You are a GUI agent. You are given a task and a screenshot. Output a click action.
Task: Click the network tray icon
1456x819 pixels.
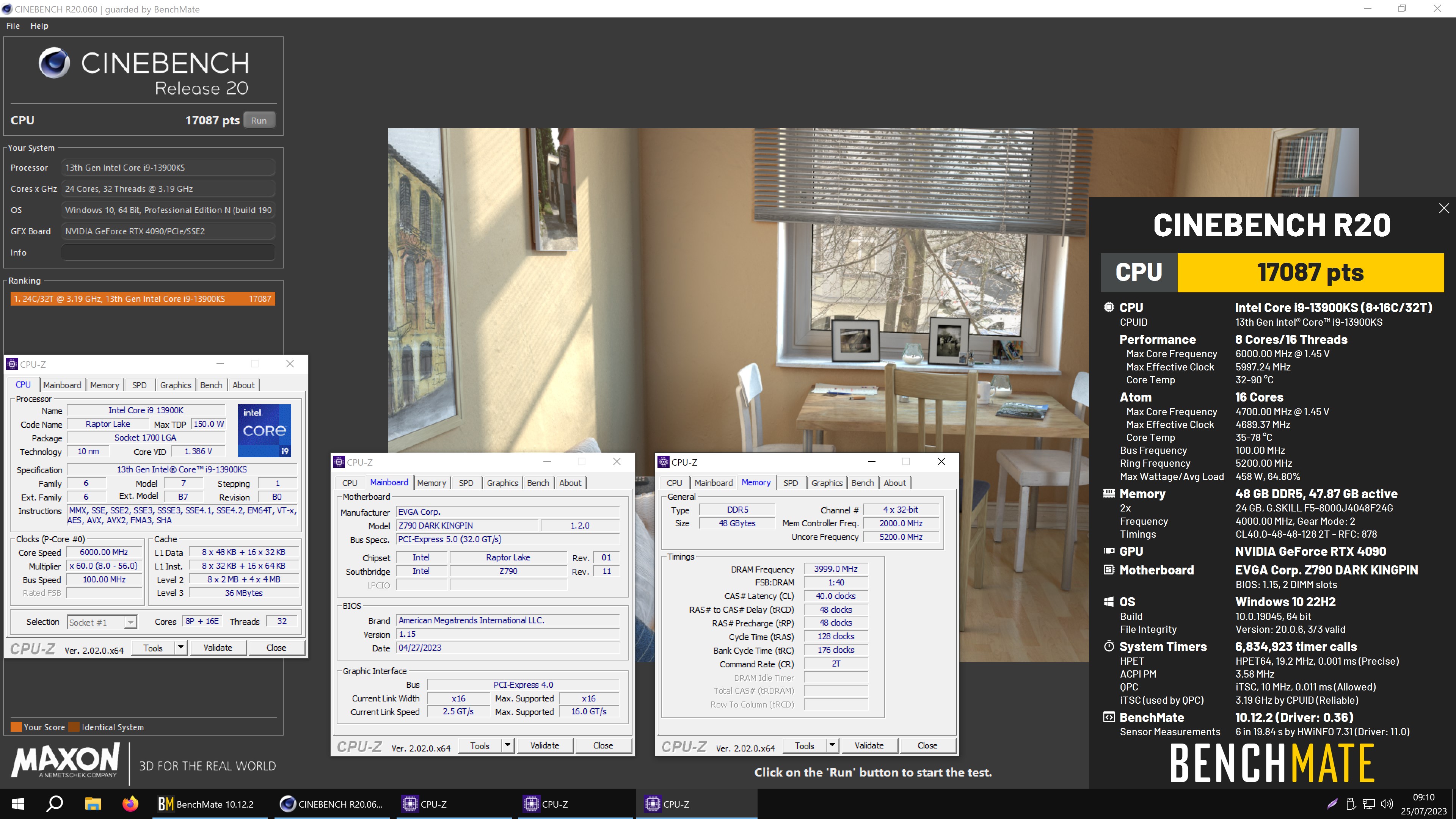(x=1369, y=804)
